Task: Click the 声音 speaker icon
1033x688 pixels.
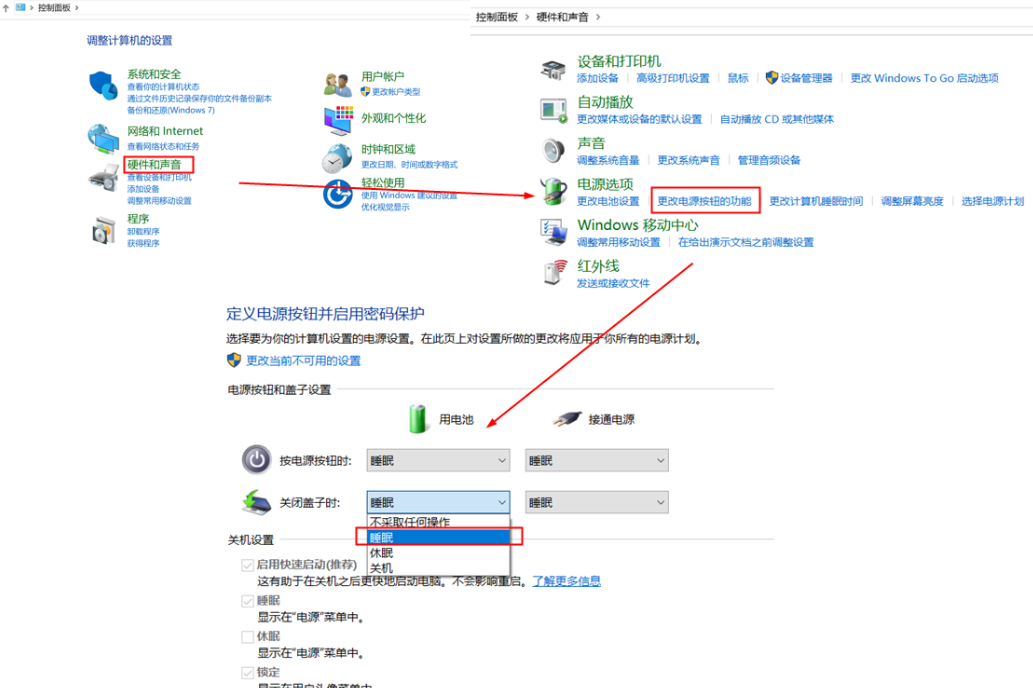Action: point(554,151)
